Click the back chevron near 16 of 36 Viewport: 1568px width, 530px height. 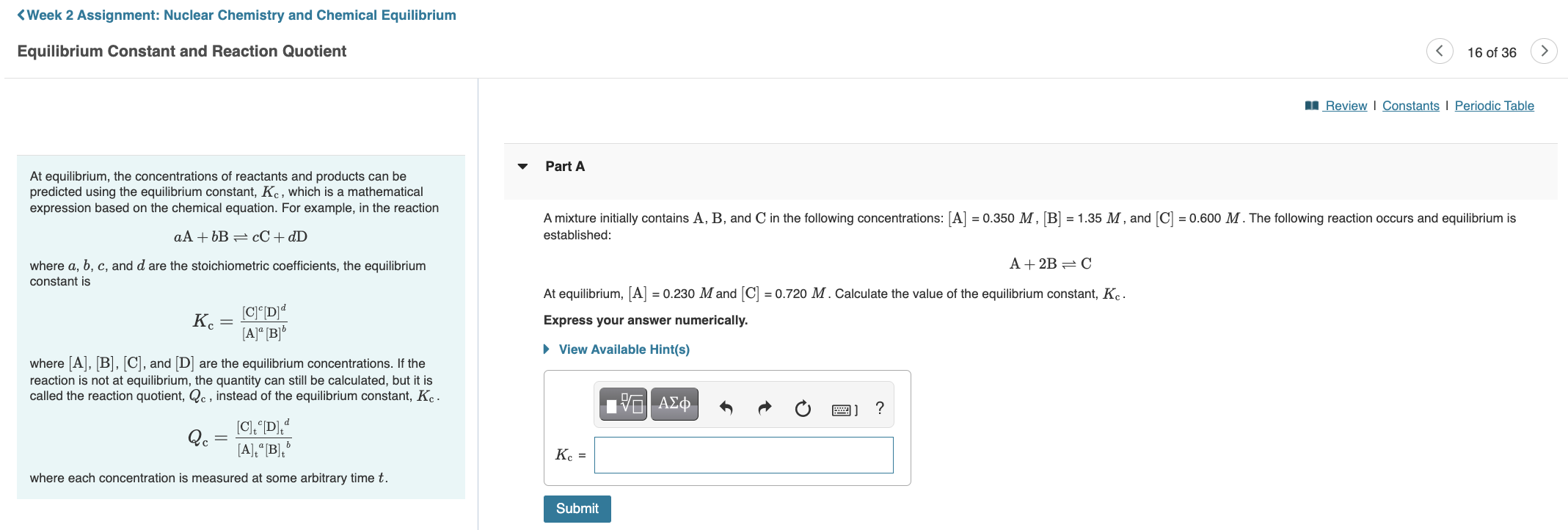click(x=1439, y=51)
